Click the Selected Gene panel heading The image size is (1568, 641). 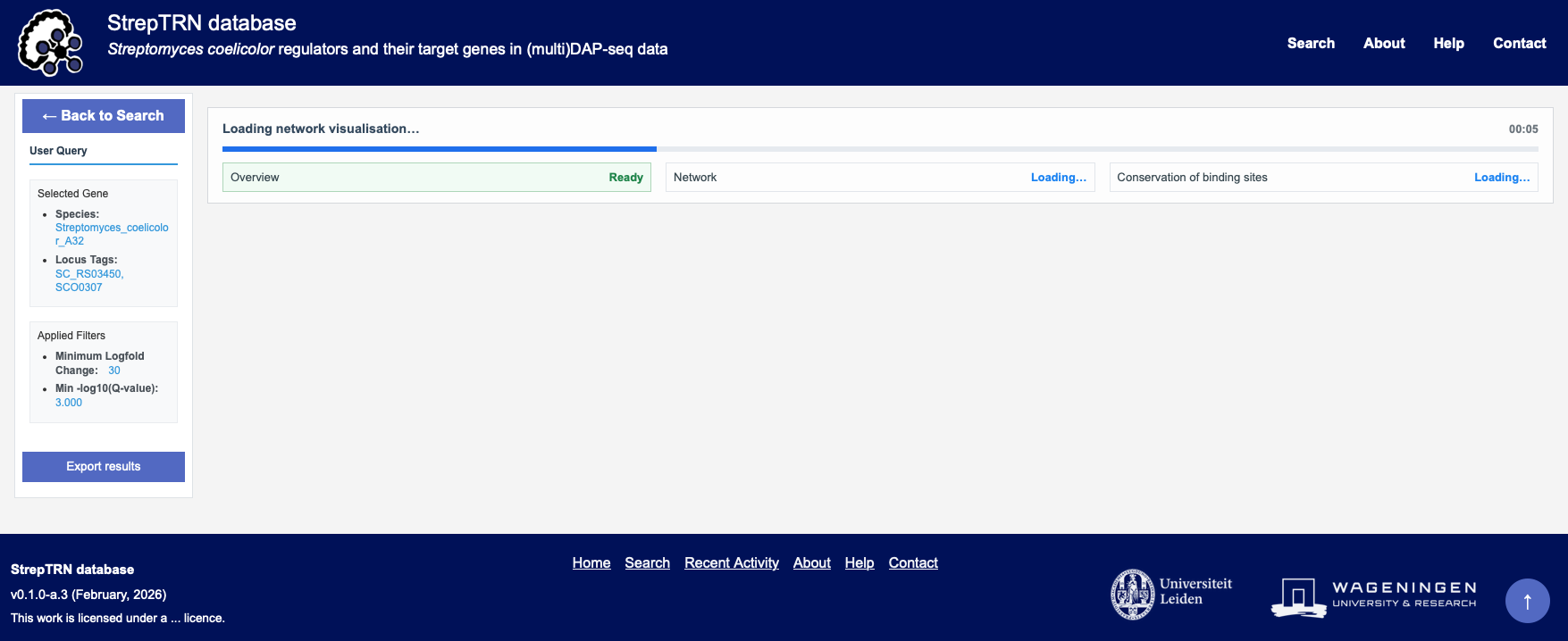(72, 194)
